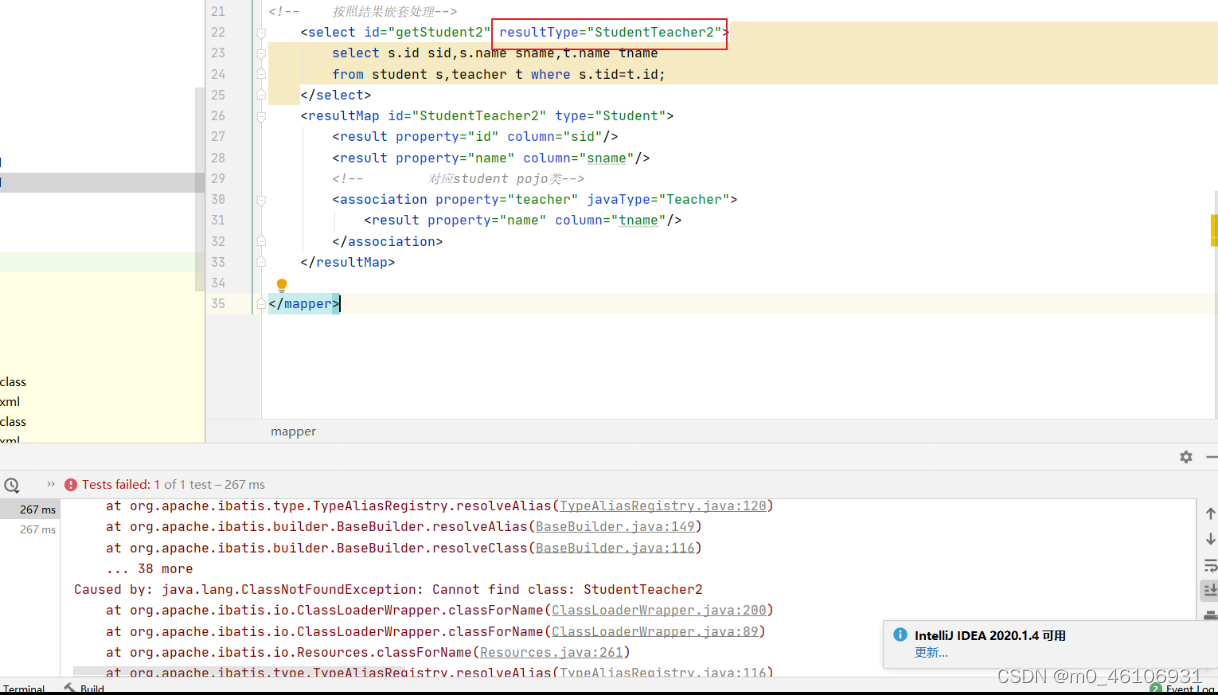Toggle soft-wrap in the console output
The width and height of the screenshot is (1218, 695).
click(1210, 565)
